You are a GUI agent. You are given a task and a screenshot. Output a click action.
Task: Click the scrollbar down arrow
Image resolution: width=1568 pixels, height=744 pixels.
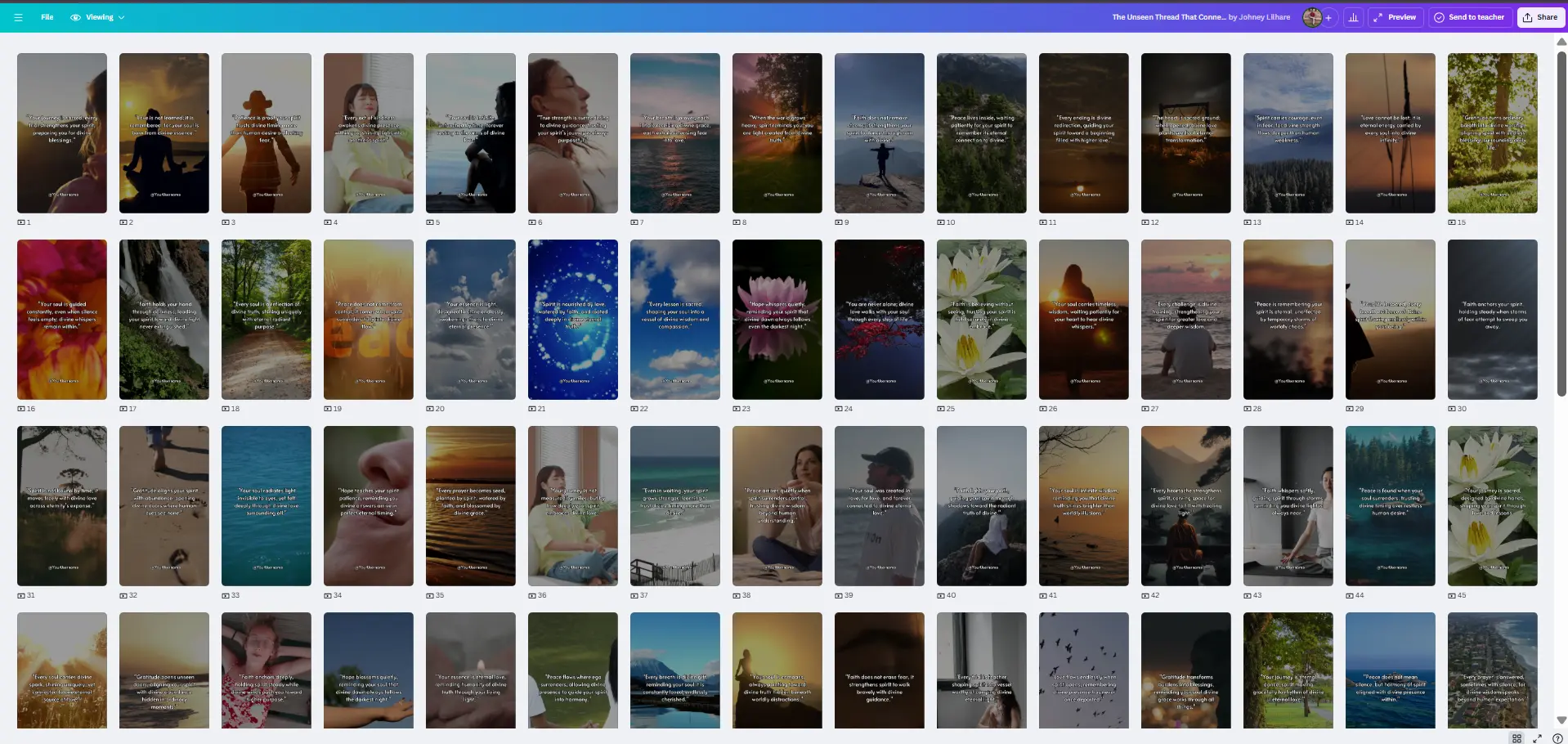(1561, 720)
